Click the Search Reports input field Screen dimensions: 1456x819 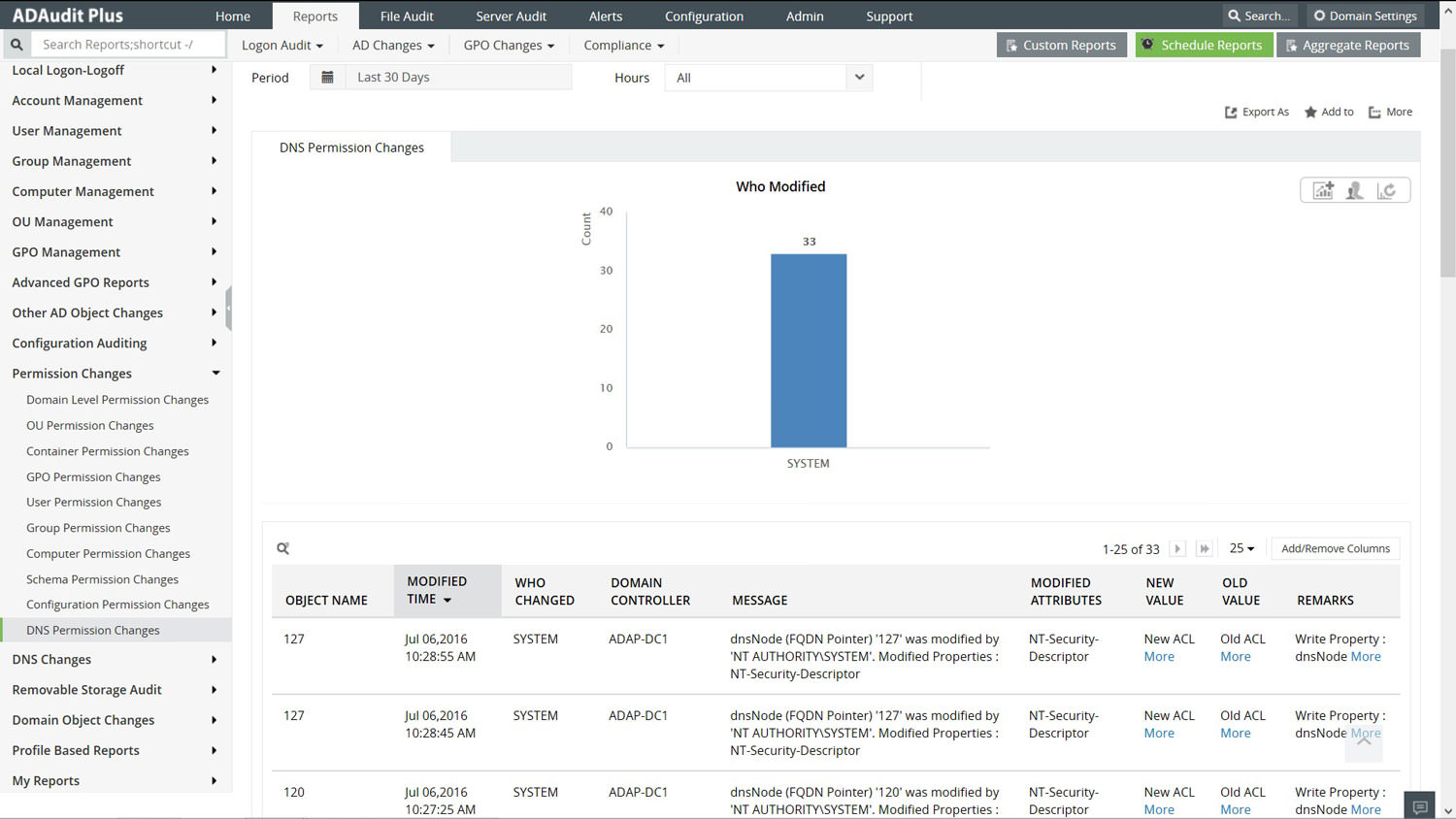[x=128, y=45]
